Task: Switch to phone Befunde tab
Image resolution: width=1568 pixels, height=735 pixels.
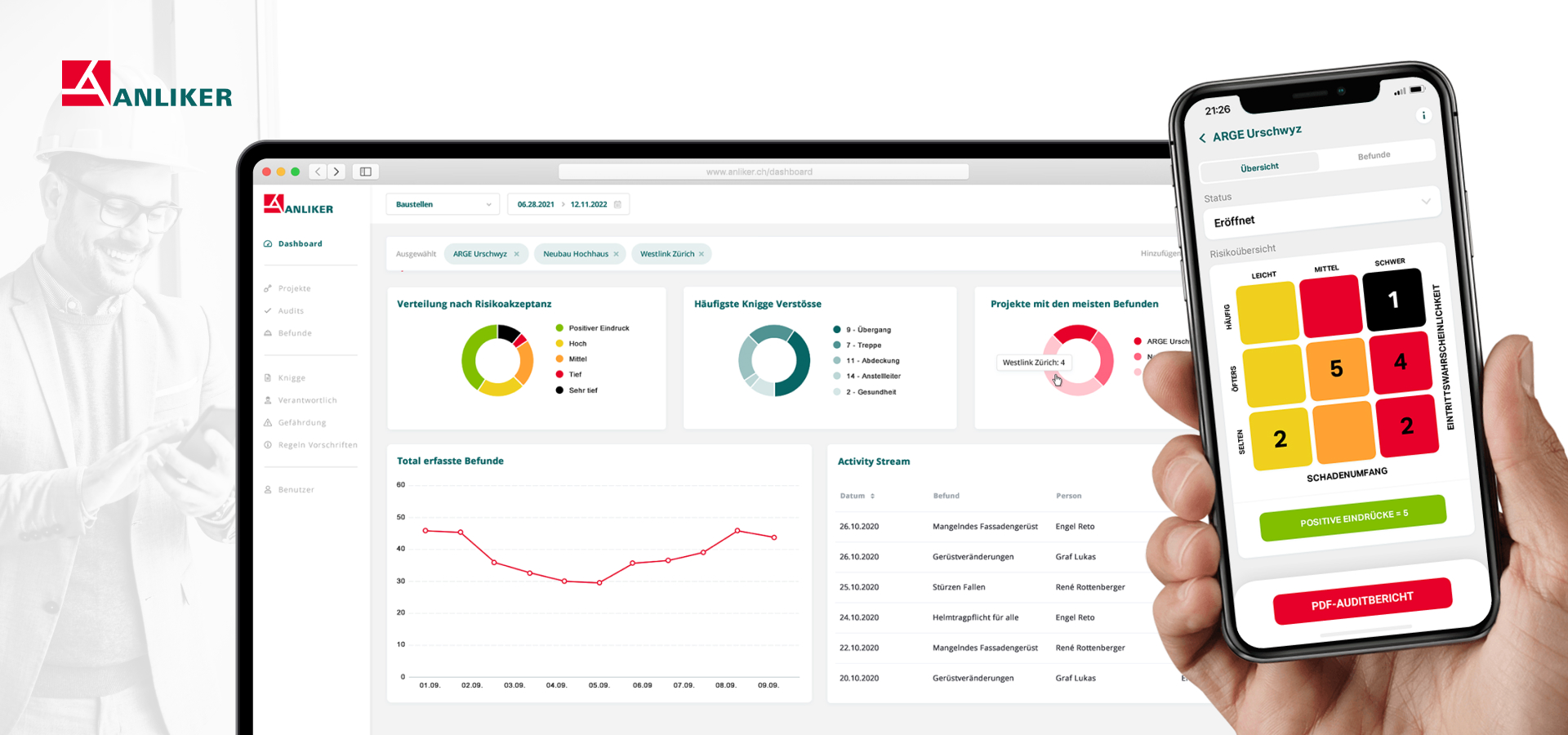Action: 1374,155
